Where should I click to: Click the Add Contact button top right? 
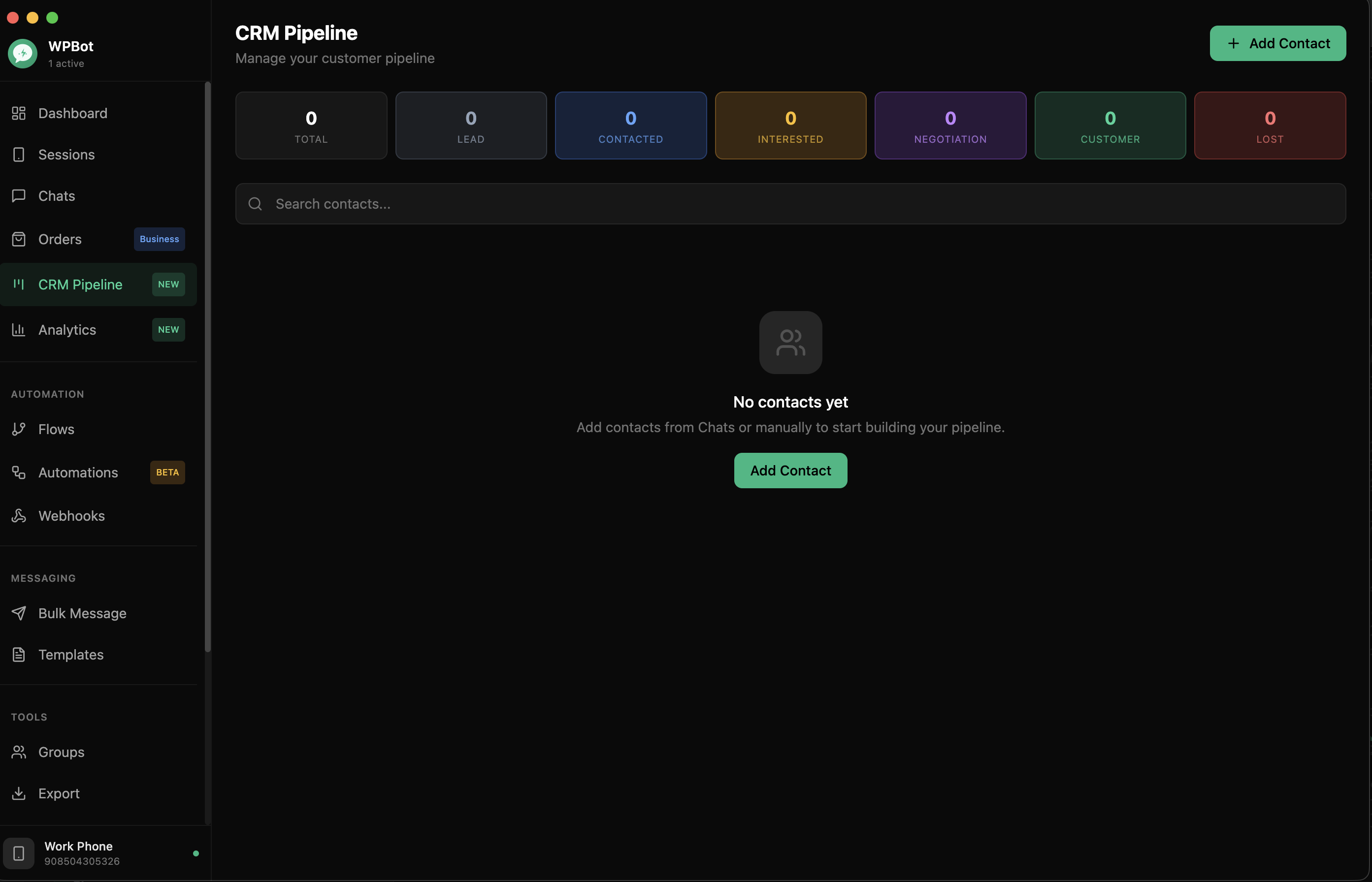coord(1277,43)
